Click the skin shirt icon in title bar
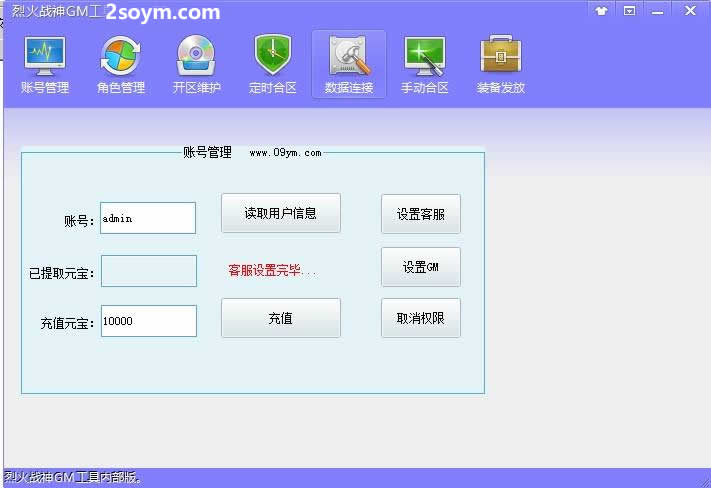 coord(601,11)
